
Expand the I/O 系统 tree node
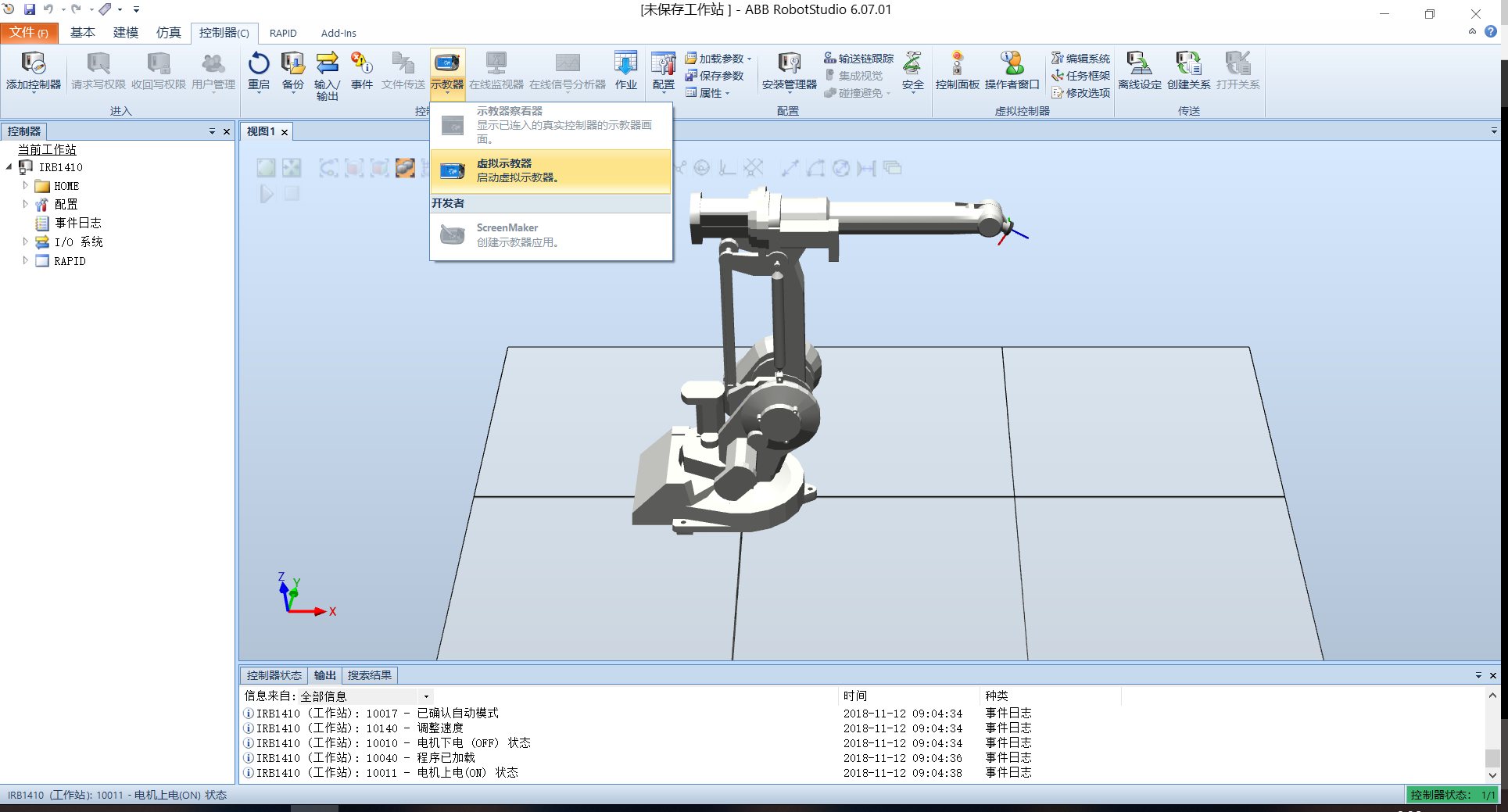point(24,241)
